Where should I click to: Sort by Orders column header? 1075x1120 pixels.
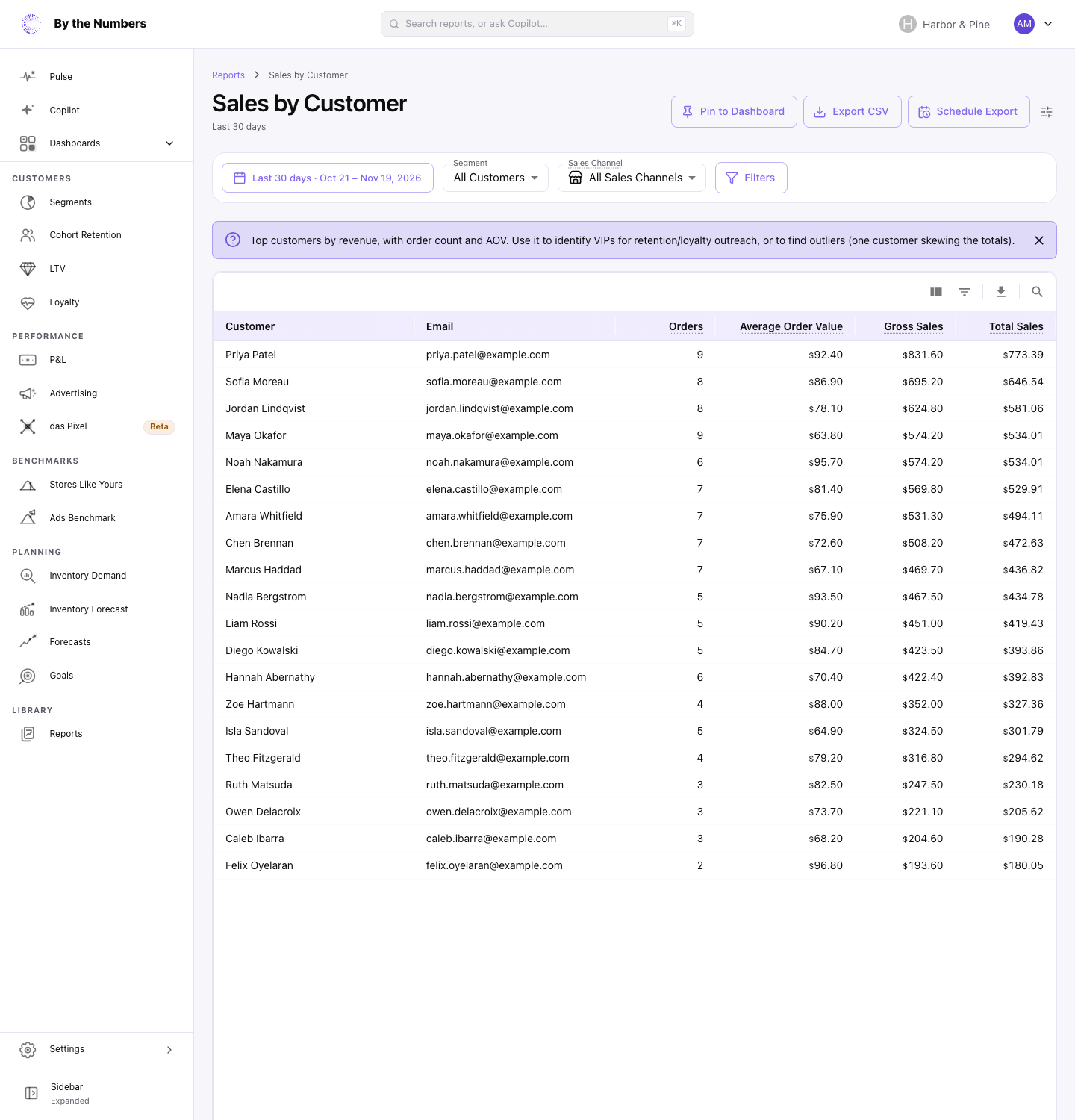(686, 326)
